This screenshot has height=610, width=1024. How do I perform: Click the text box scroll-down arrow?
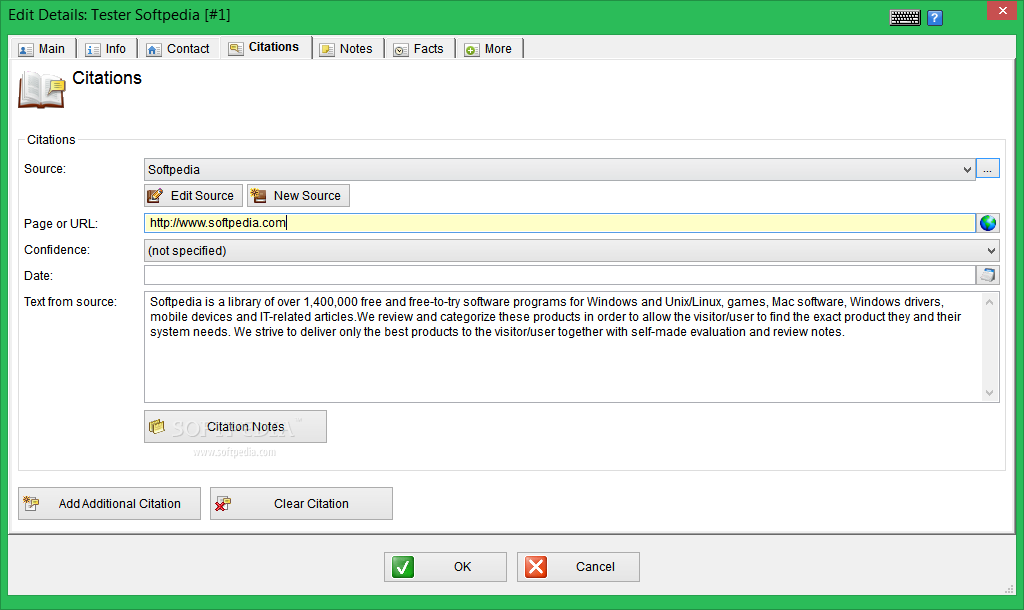(989, 393)
